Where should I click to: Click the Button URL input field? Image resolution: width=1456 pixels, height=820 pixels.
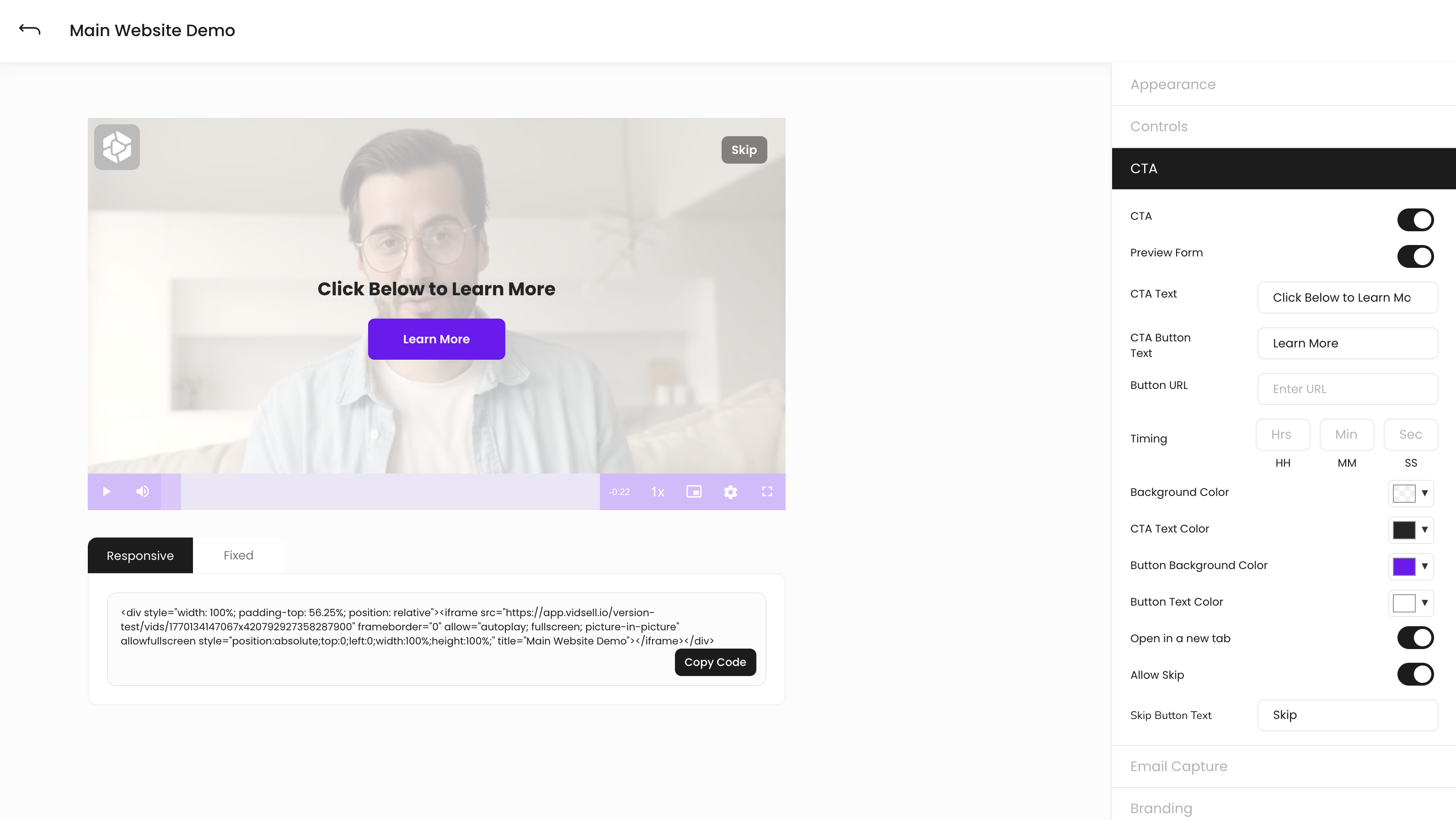coord(1348,389)
